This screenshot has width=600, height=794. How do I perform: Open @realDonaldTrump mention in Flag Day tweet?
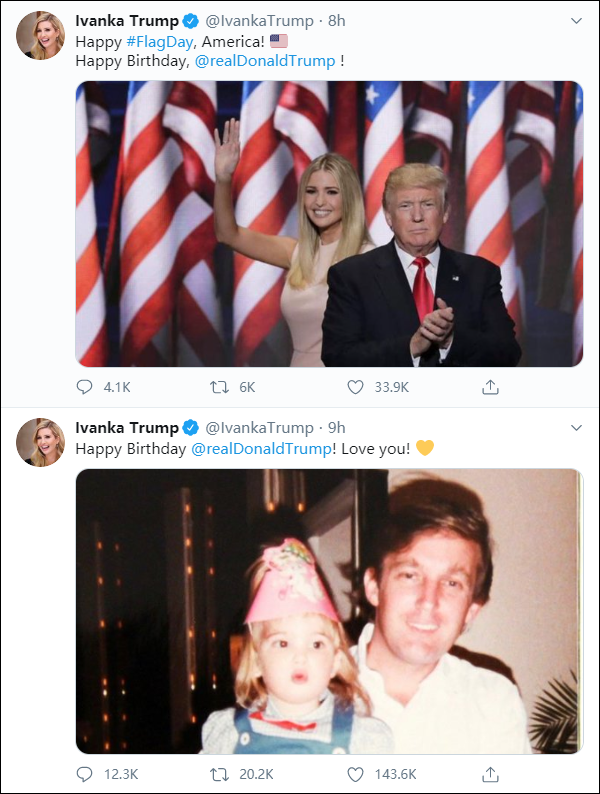point(264,61)
